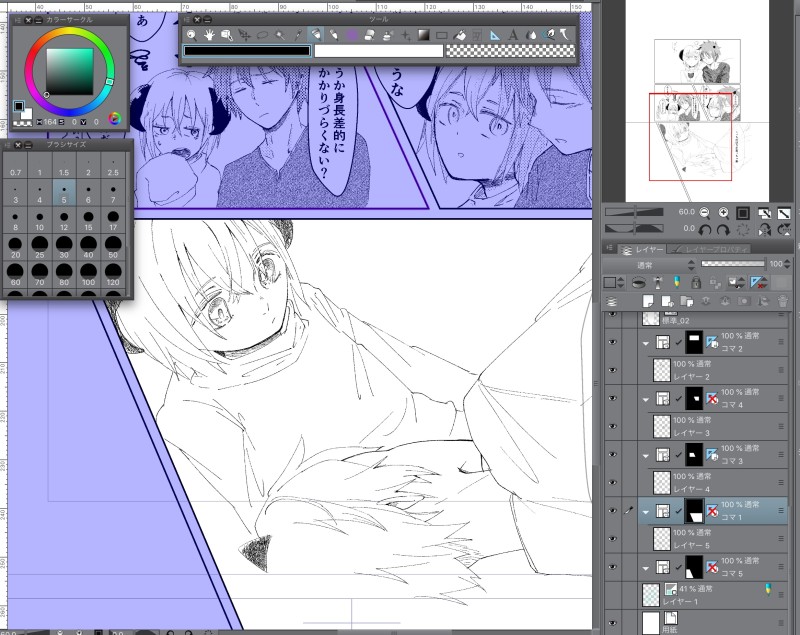This screenshot has width=800, height=635.
Task: Select the transparent checkered color bar
Action: [x=510, y=50]
